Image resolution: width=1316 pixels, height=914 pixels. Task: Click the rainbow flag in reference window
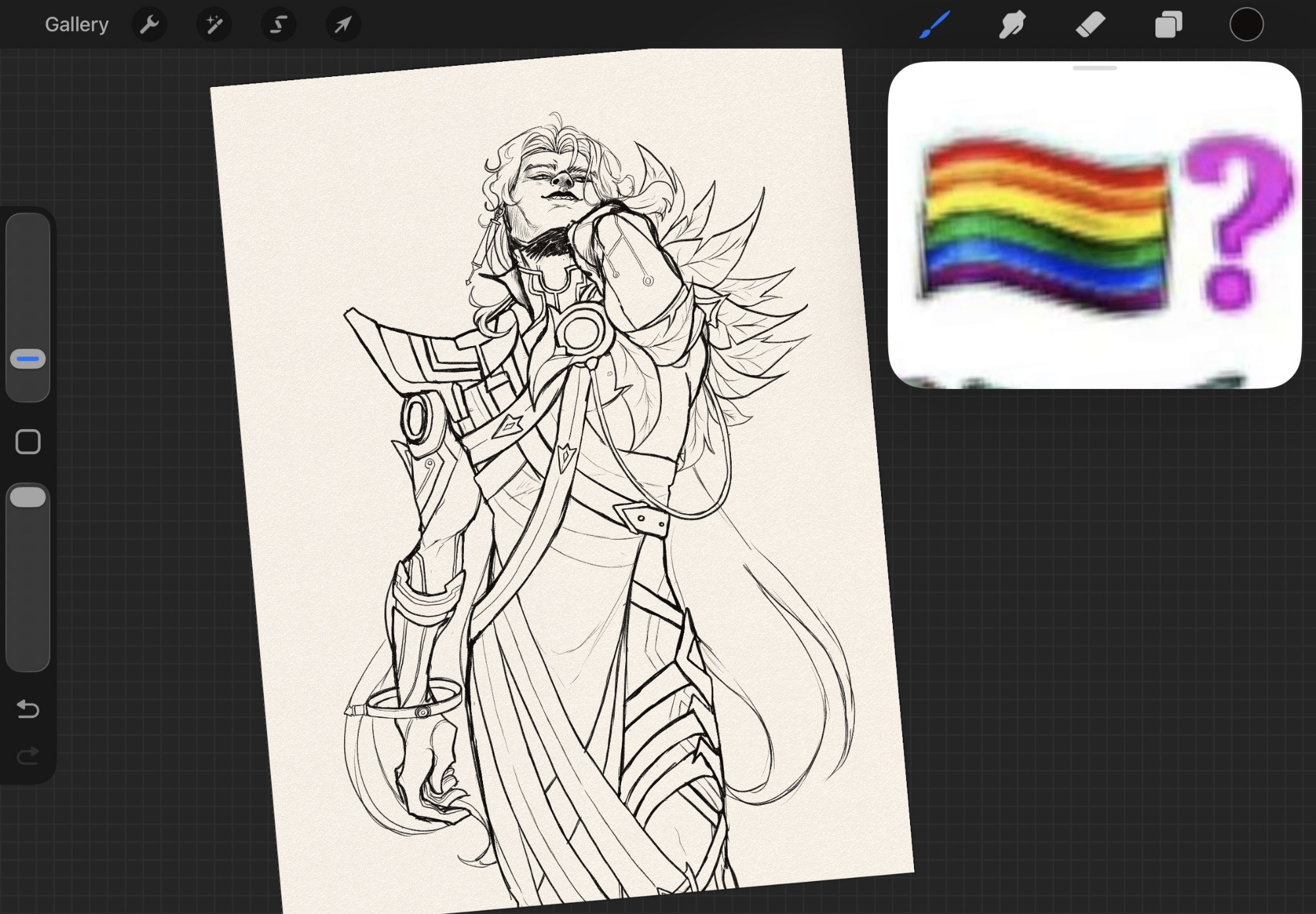(x=1044, y=224)
